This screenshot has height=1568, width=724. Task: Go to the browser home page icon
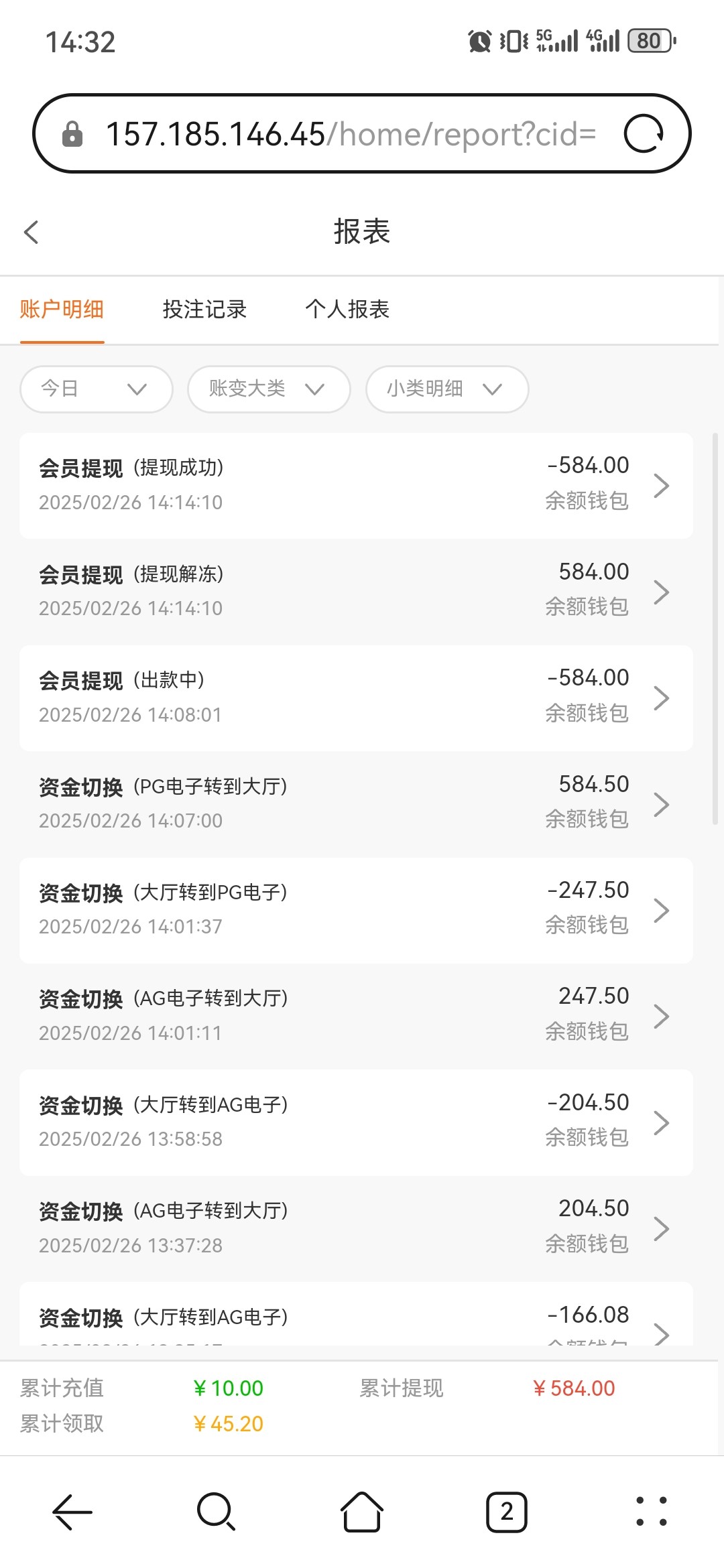tap(362, 1512)
